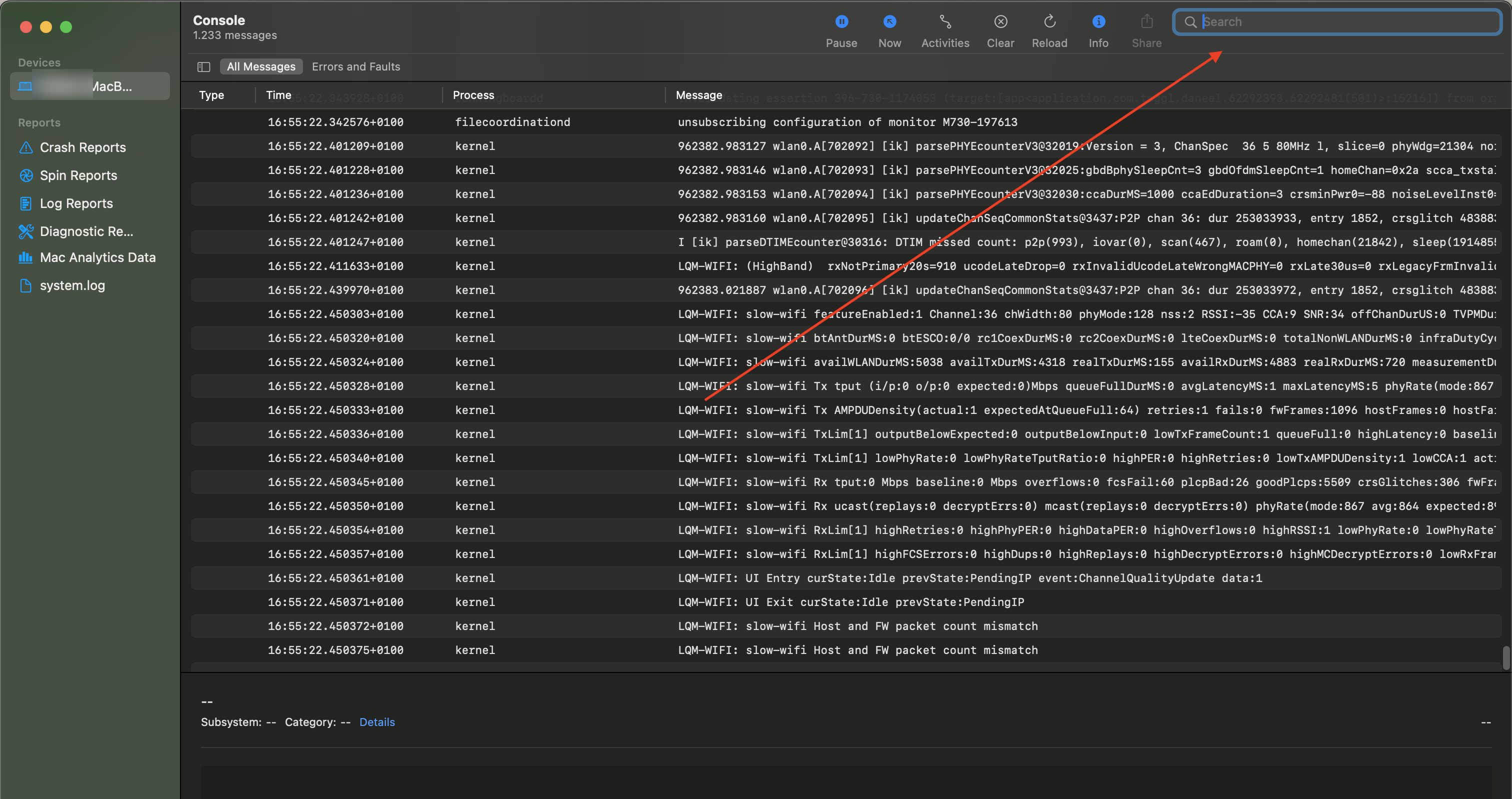The image size is (1512, 799).
Task: Sort by the Process column header
Action: click(x=473, y=95)
